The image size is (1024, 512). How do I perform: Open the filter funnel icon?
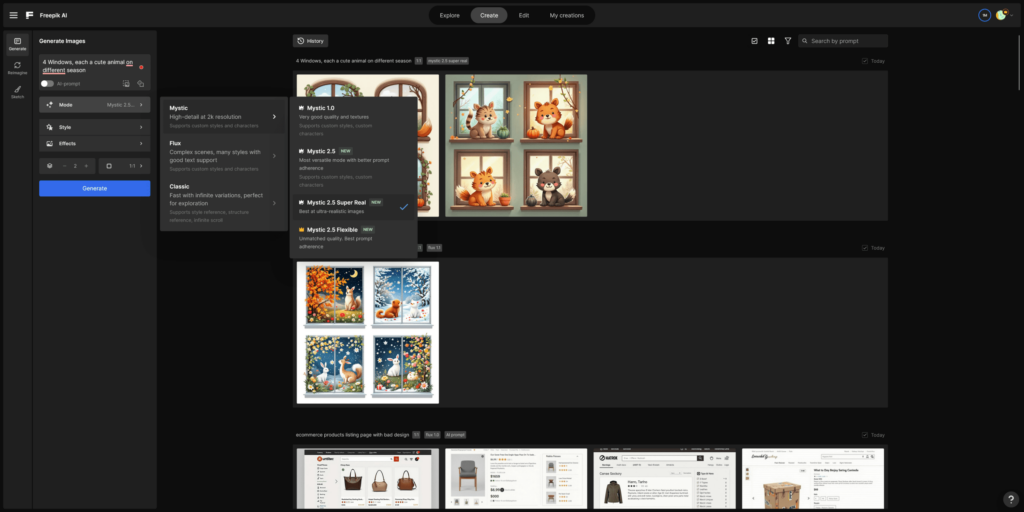788,41
